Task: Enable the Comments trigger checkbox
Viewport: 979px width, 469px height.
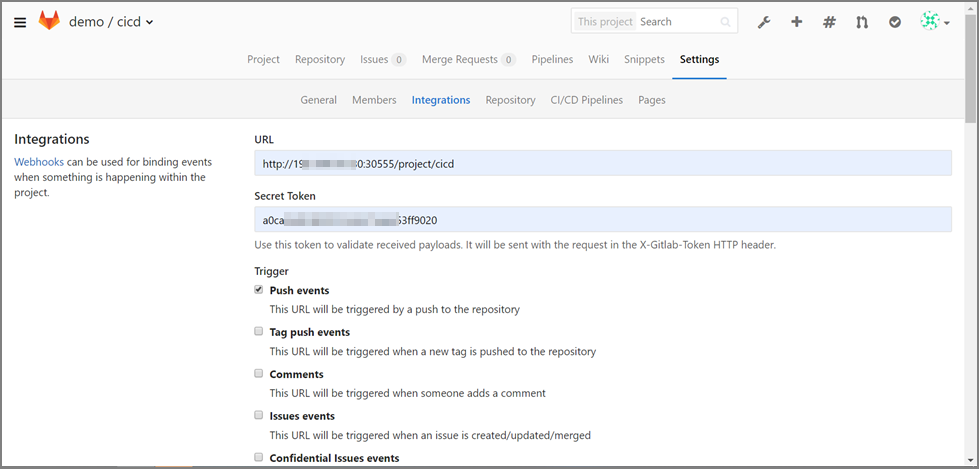Action: [x=258, y=373]
